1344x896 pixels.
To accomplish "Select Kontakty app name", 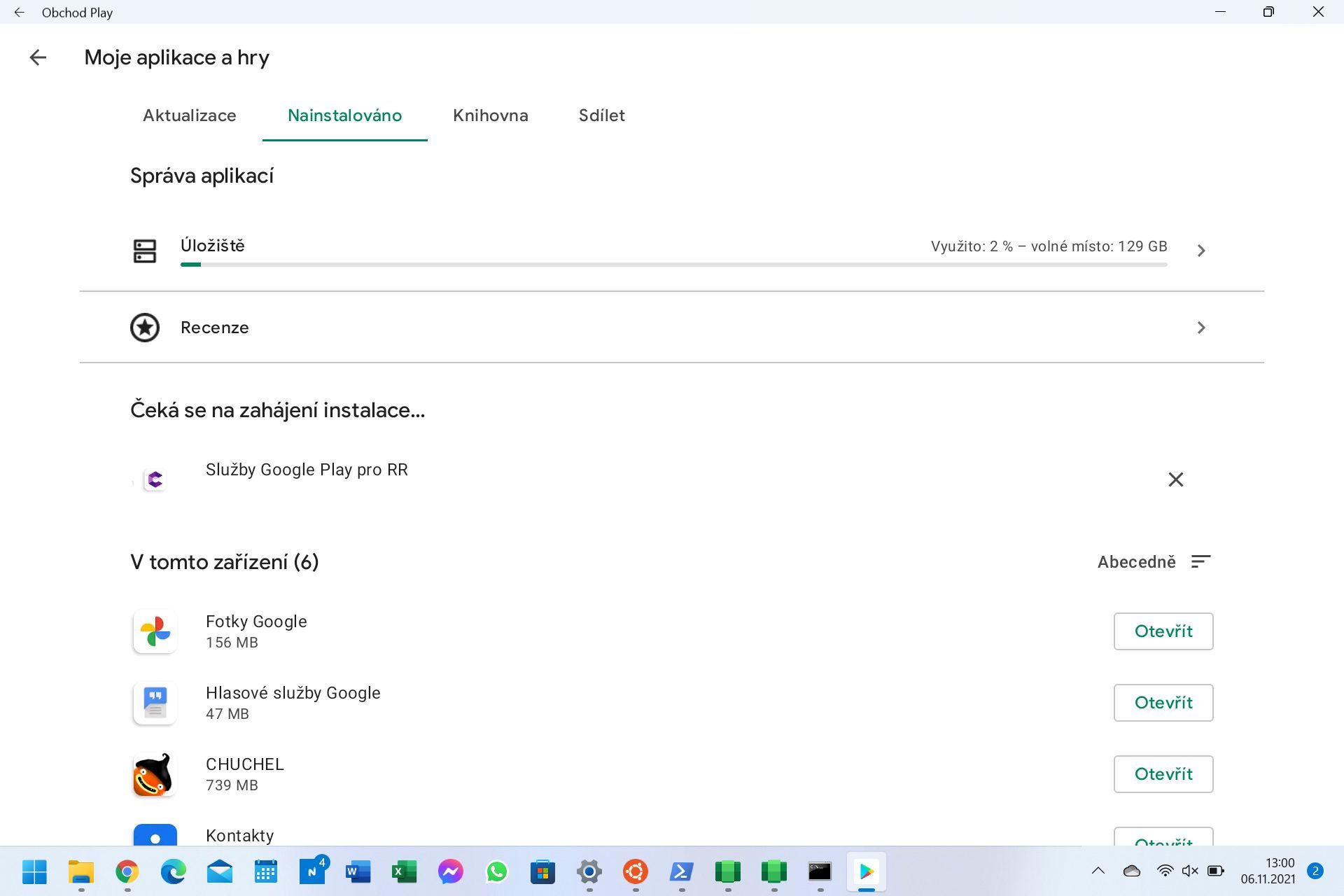I will 240,836.
